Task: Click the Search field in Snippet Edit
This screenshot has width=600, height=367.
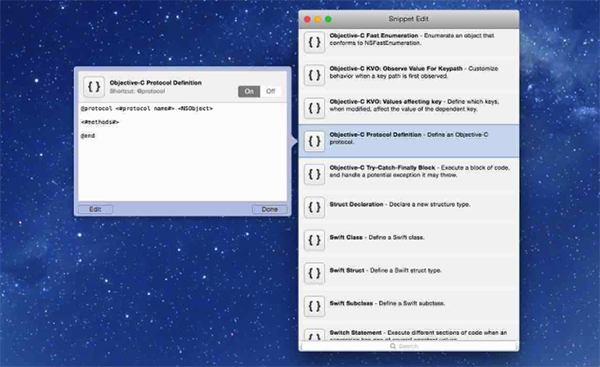Action: 408,346
